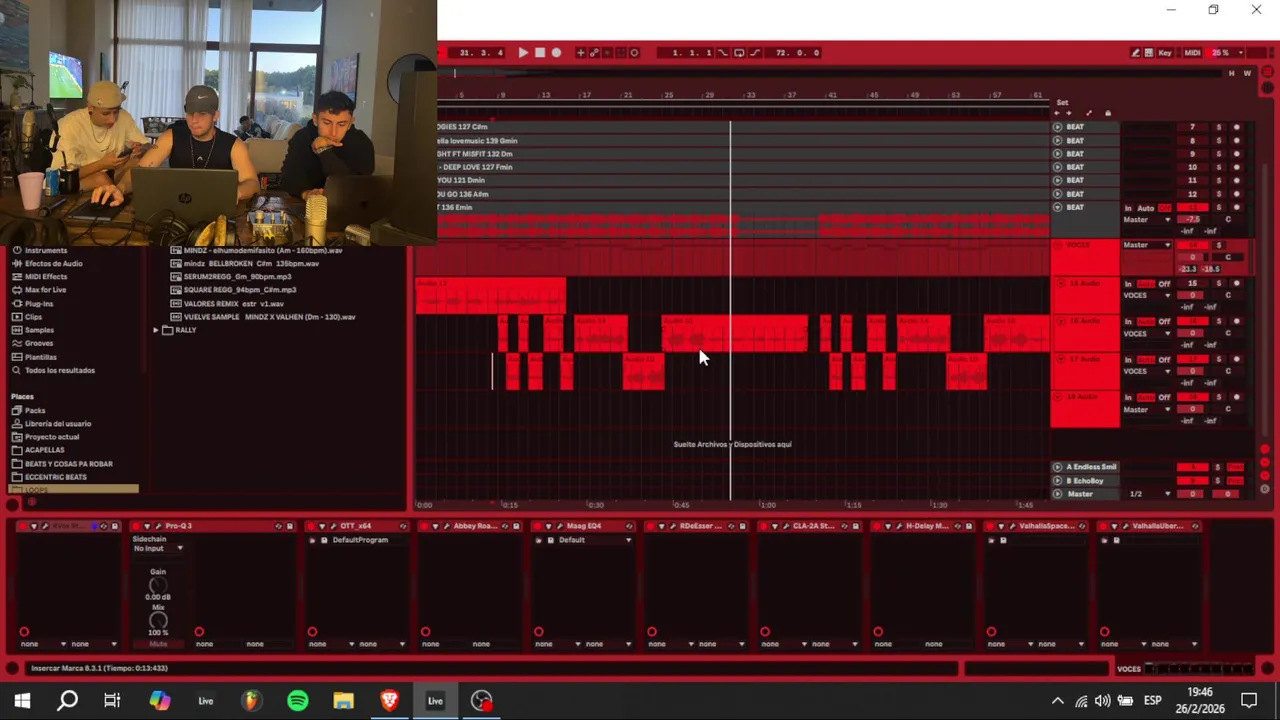Unfold the B EchoBoy return track
1280x720 pixels.
1057,481
